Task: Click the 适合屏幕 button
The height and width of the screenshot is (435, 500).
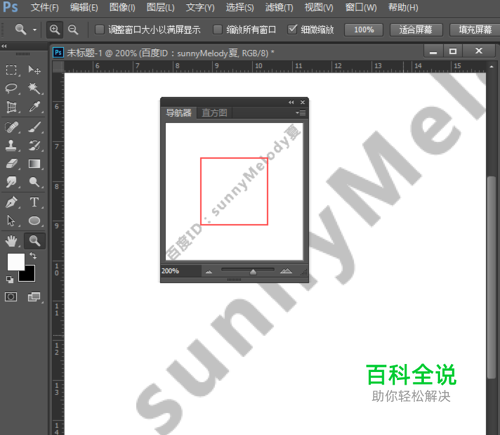Action: (x=416, y=30)
